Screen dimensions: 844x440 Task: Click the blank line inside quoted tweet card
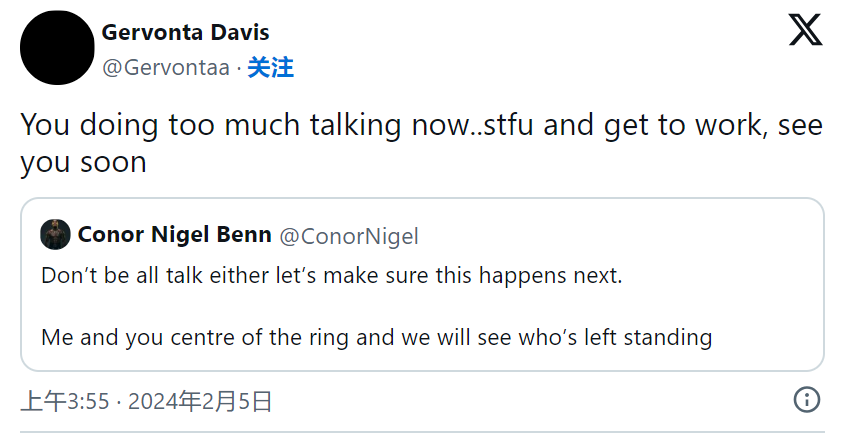[423, 306]
